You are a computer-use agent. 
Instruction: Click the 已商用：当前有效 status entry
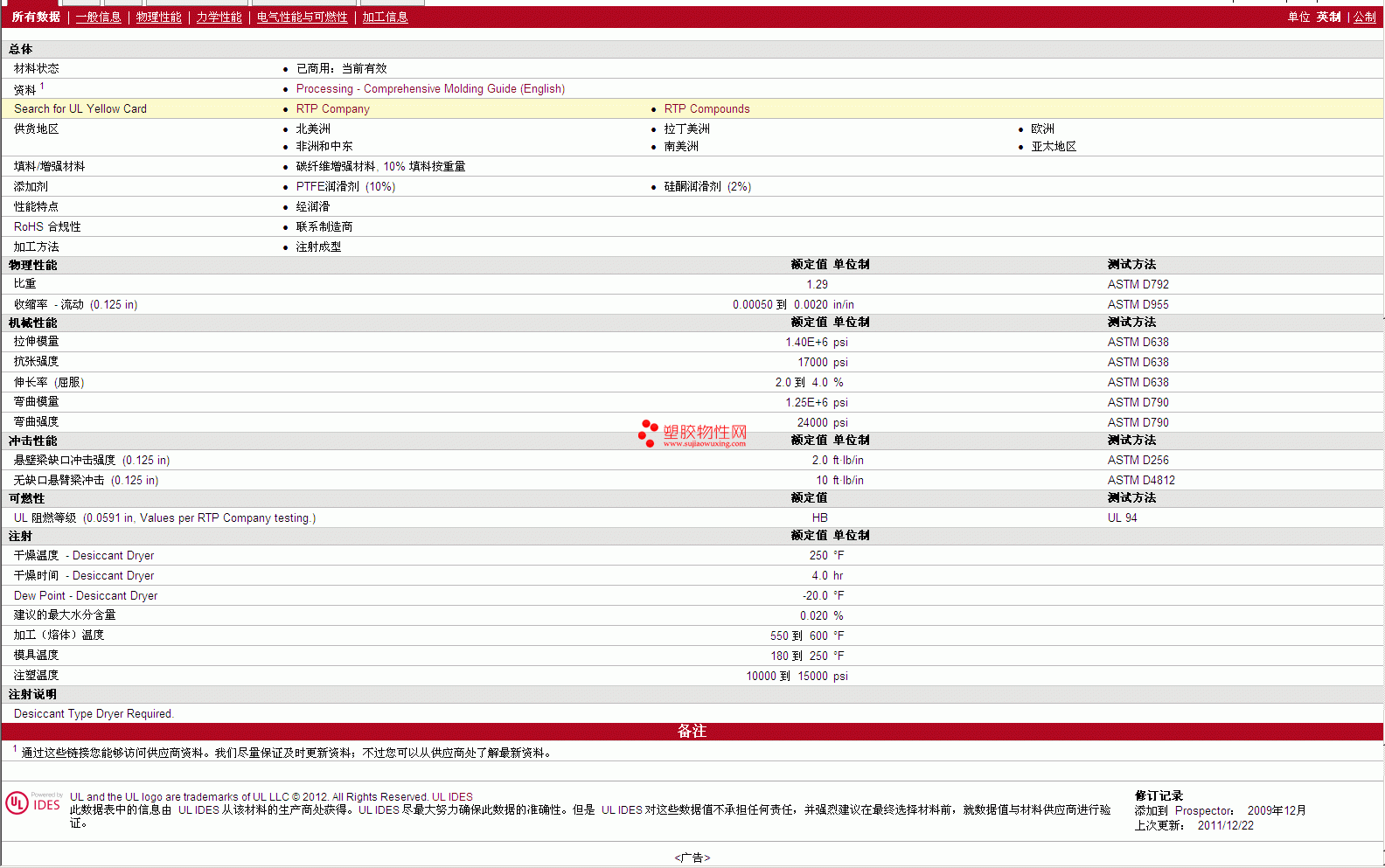(x=341, y=68)
